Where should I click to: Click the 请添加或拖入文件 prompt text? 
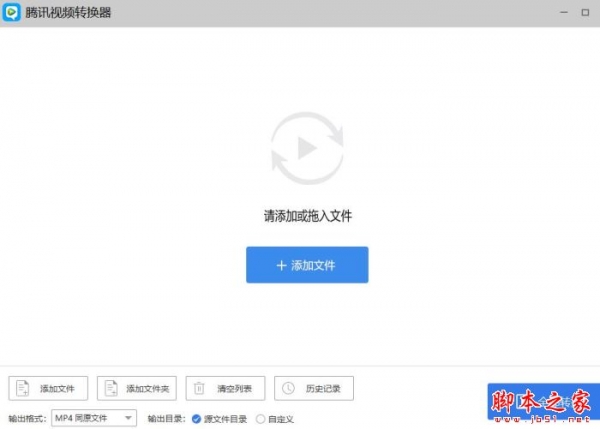pos(308,216)
